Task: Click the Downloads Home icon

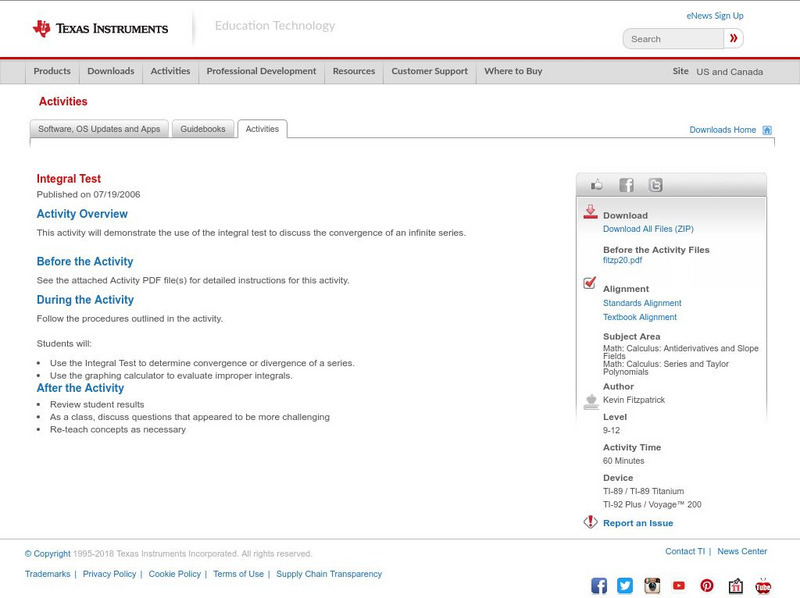Action: (767, 130)
